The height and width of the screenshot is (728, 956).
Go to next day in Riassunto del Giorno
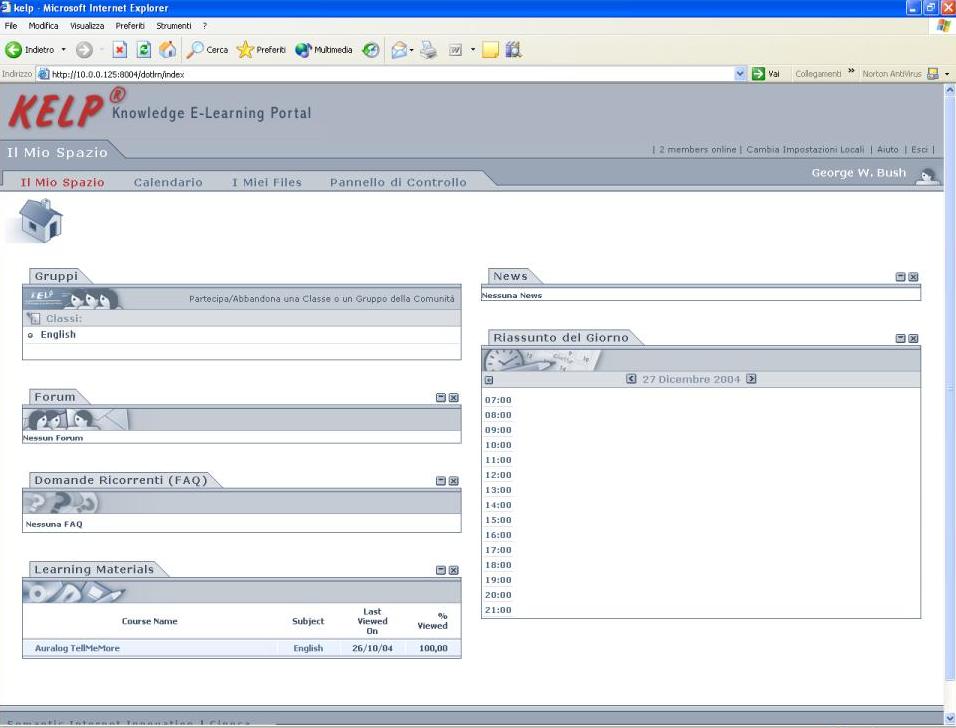pyautogui.click(x=752, y=379)
